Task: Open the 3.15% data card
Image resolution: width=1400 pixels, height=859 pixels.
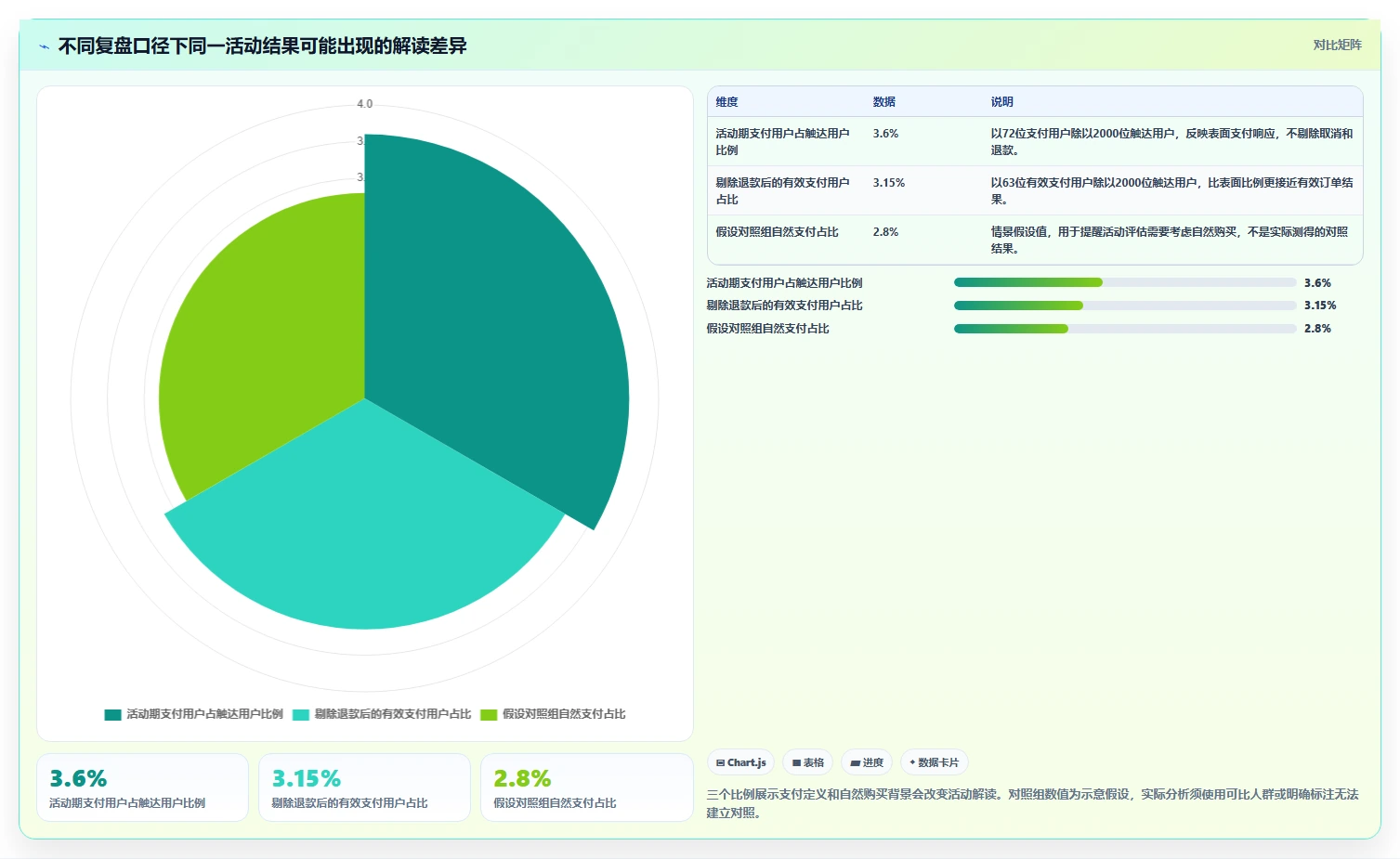Action: coord(364,787)
